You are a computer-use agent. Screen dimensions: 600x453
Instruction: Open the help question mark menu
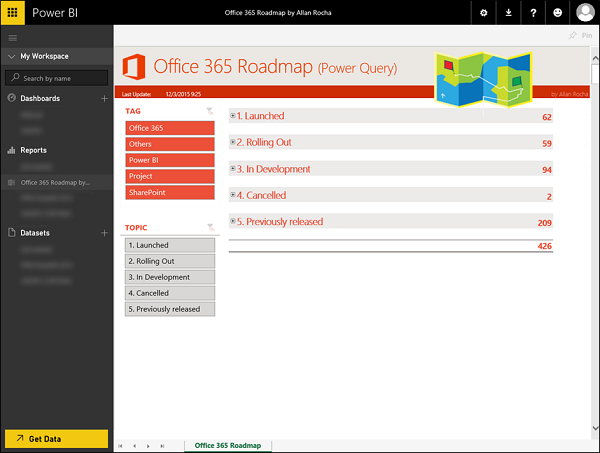(x=533, y=13)
